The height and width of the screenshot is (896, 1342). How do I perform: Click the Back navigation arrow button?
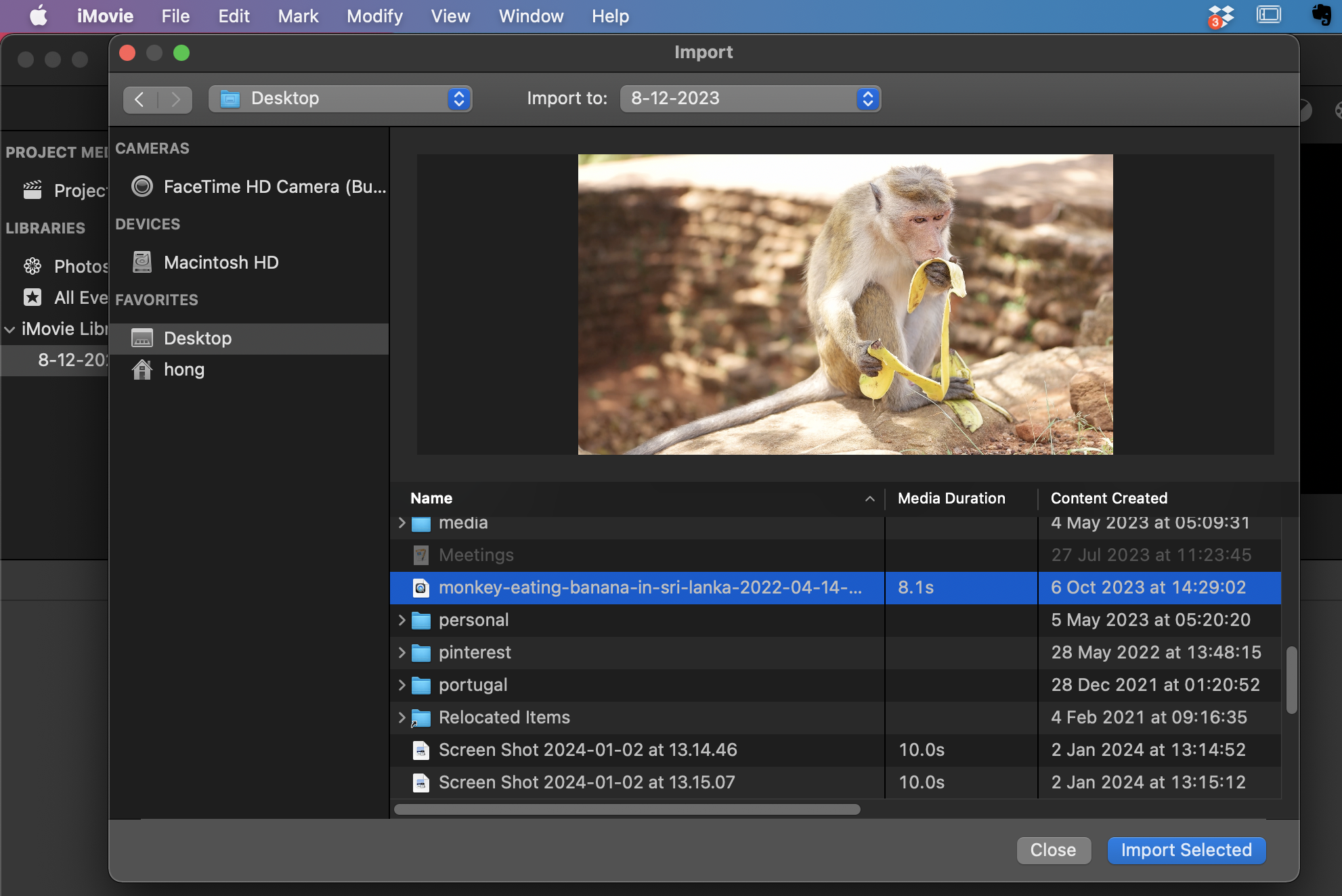(x=140, y=97)
